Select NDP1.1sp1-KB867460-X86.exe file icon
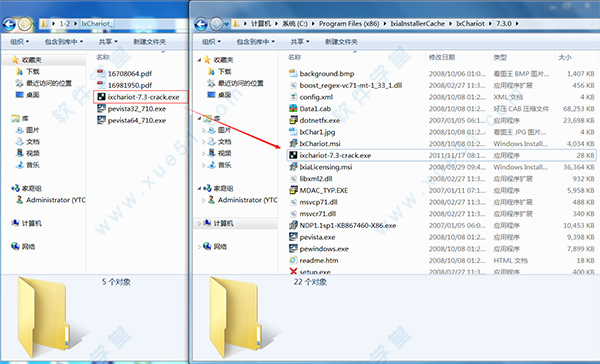Viewport: 600px width, 364px height. (x=293, y=225)
